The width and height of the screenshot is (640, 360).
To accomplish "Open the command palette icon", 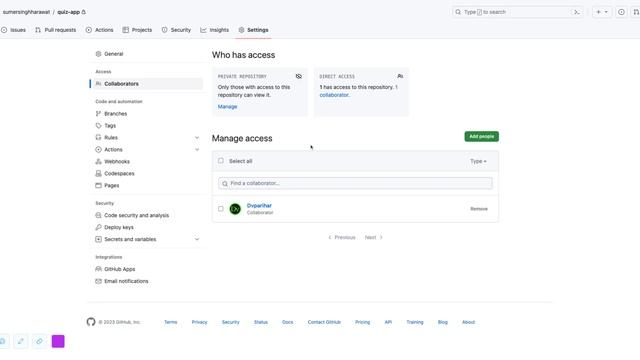I will [x=577, y=12].
